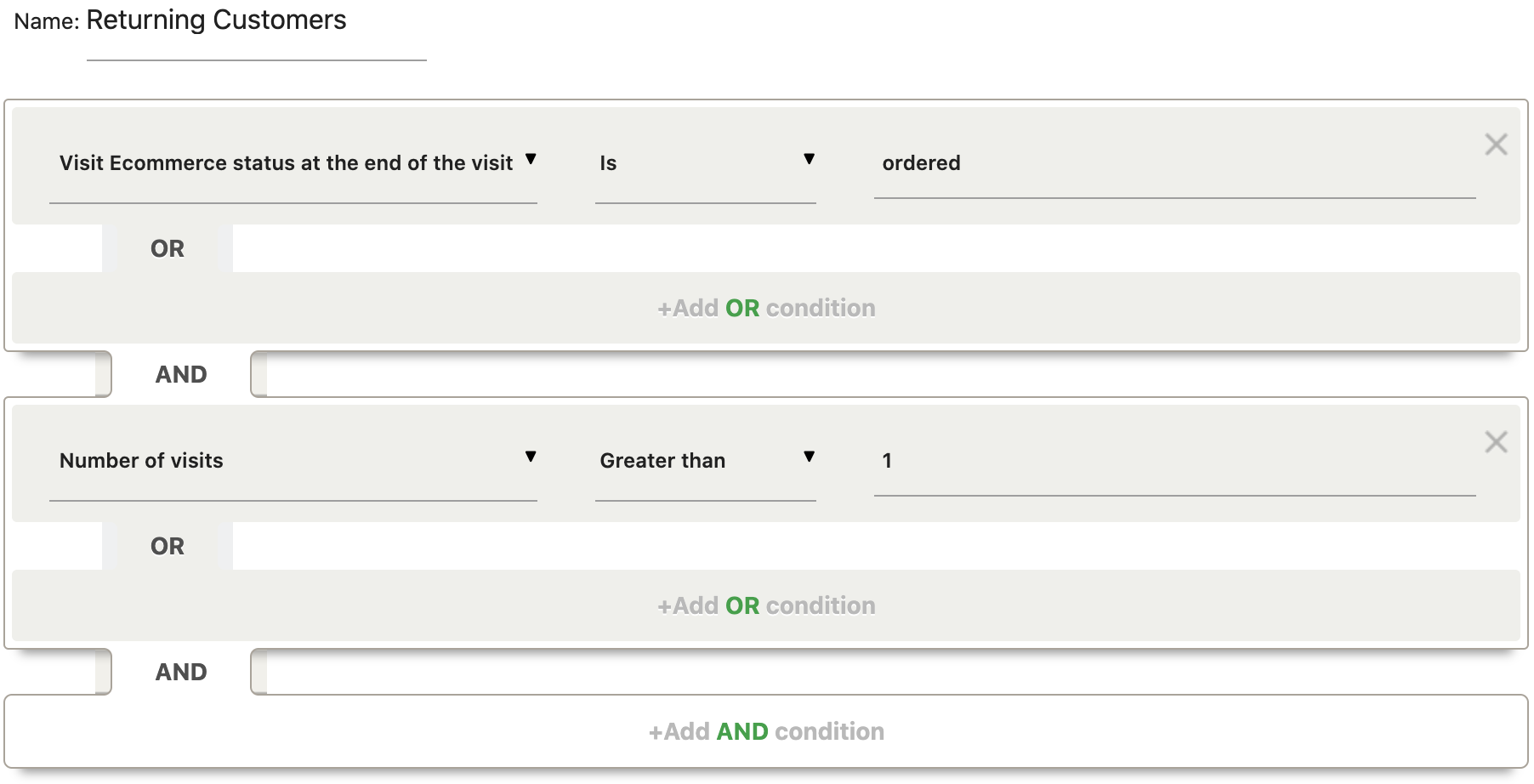
Task: Add a new AND condition
Action: coord(766,731)
